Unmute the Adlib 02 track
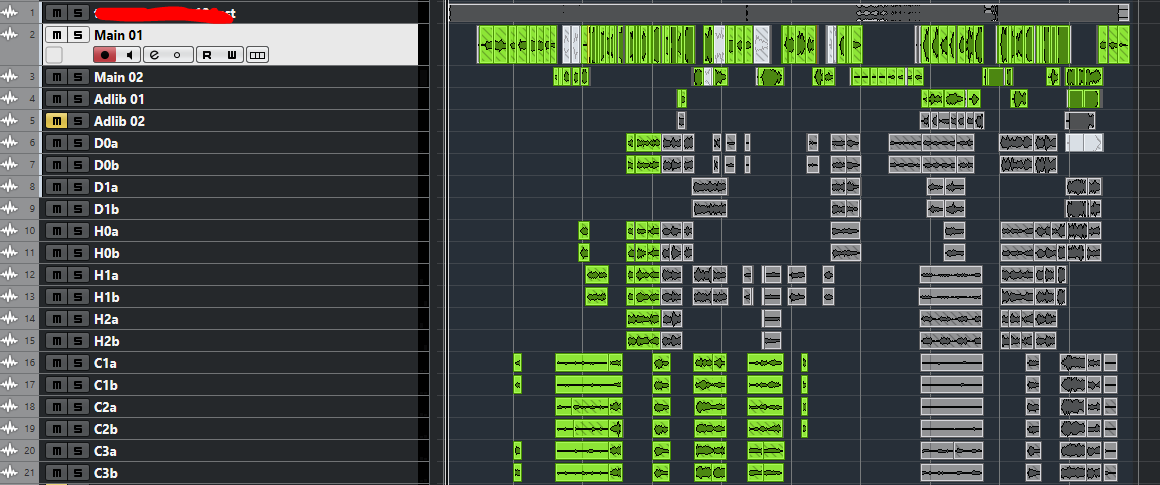 click(x=56, y=121)
